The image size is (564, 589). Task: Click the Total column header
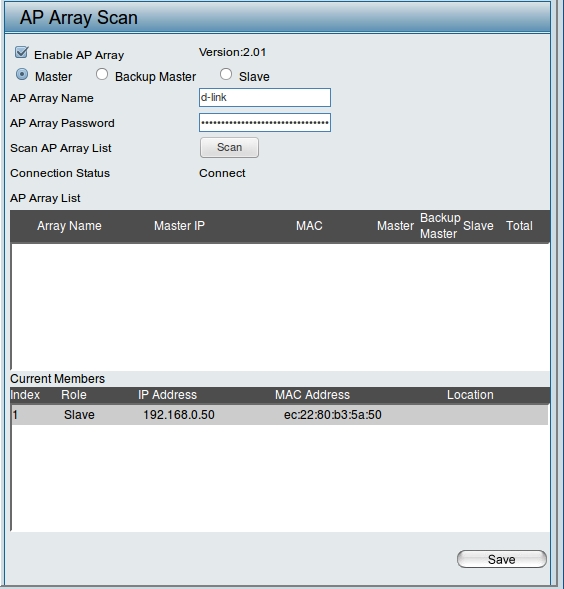[x=519, y=226]
